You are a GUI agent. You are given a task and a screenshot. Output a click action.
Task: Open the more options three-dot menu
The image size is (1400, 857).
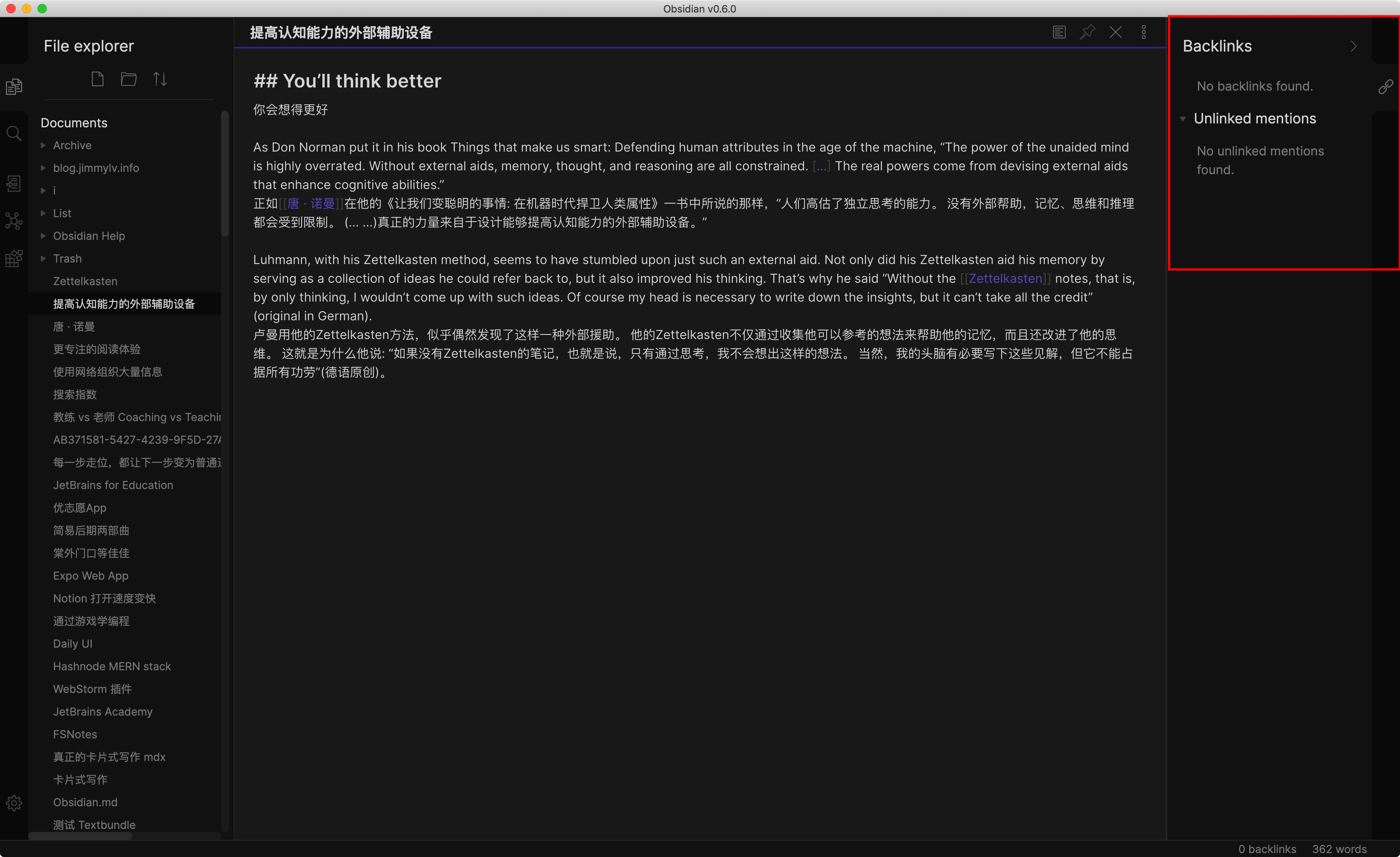point(1143,32)
